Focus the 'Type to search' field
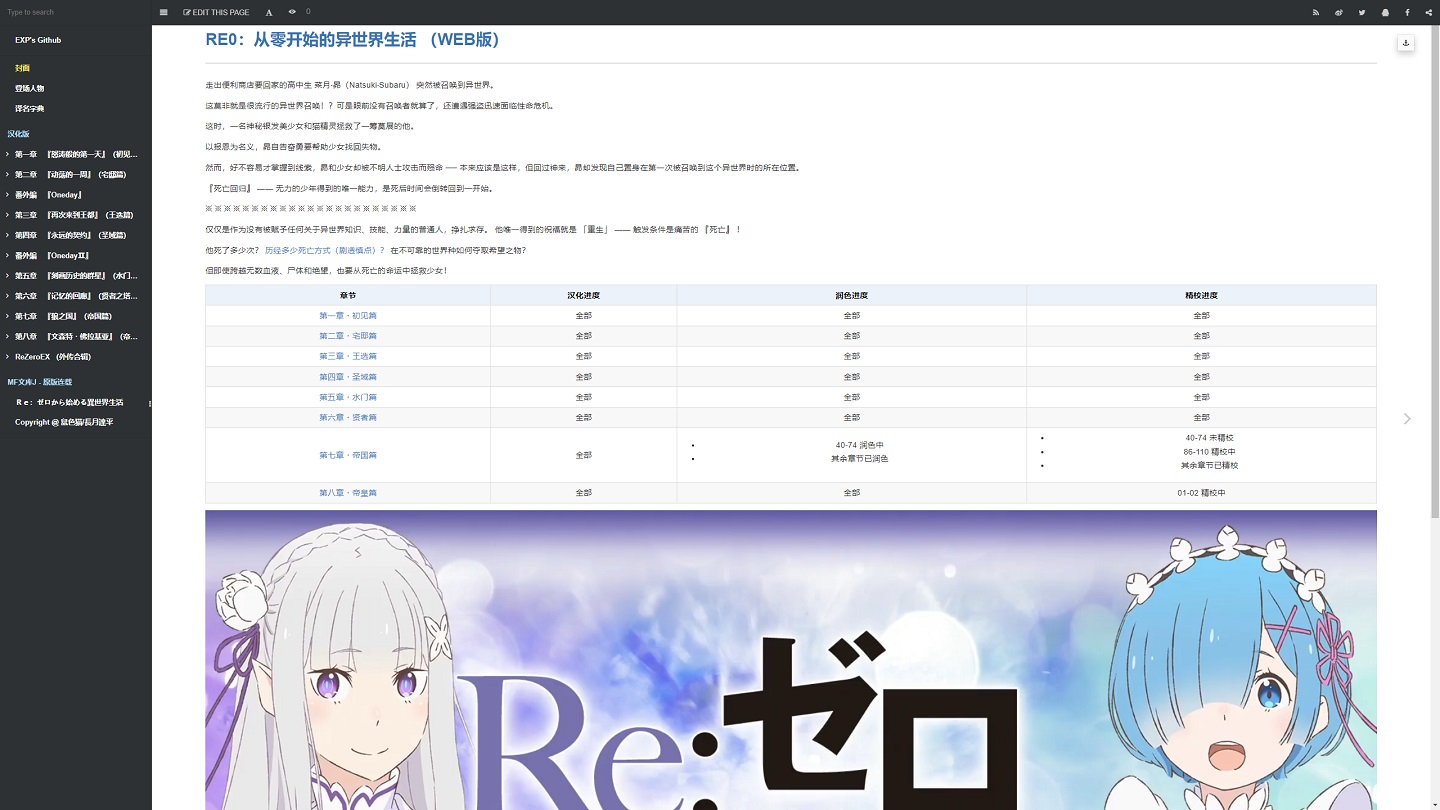The image size is (1440, 810). pyautogui.click(x=75, y=12)
